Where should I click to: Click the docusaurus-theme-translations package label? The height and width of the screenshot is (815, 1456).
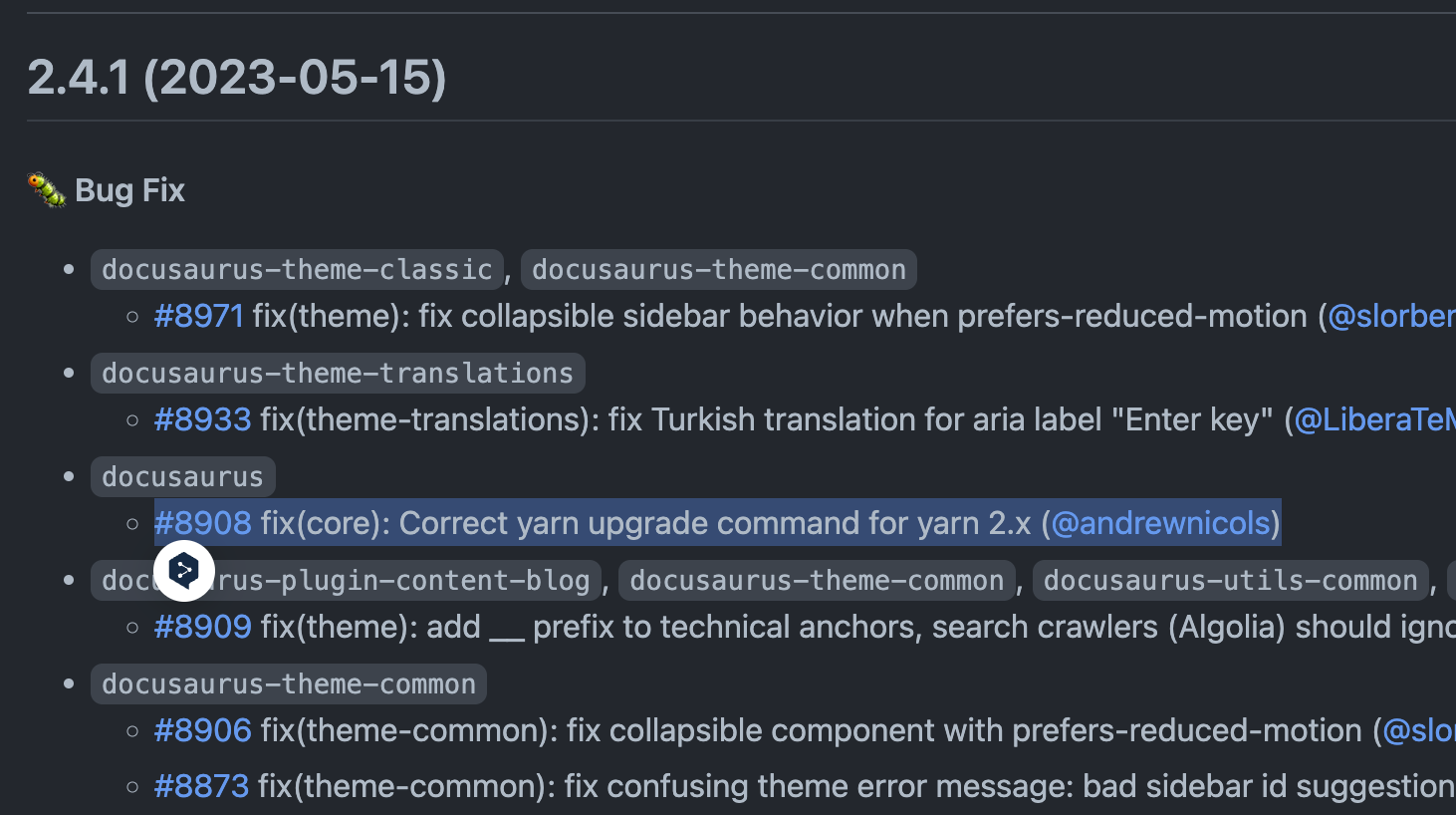pyautogui.click(x=338, y=374)
